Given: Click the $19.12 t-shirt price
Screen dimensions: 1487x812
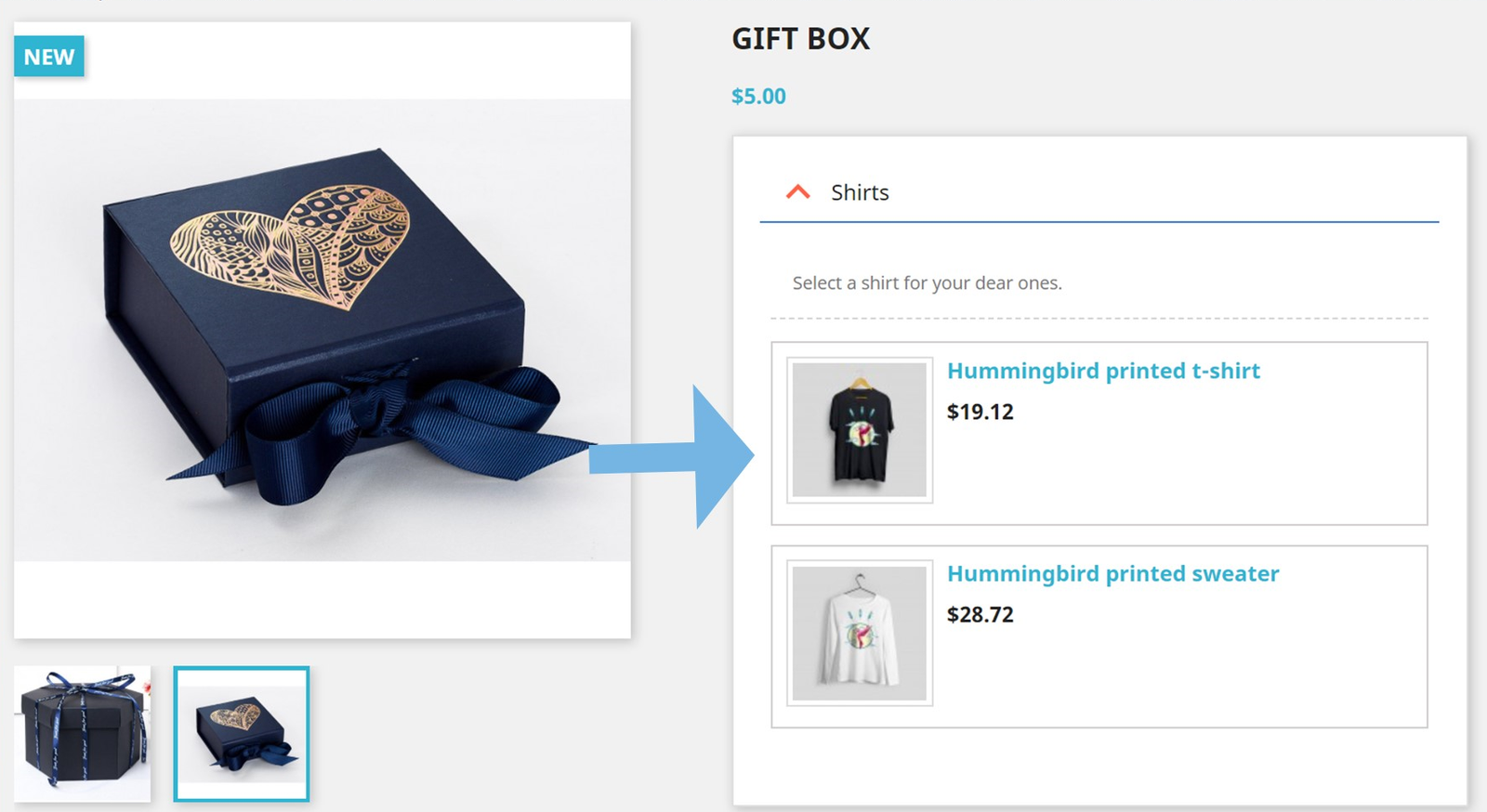Looking at the screenshot, I should tap(980, 412).
